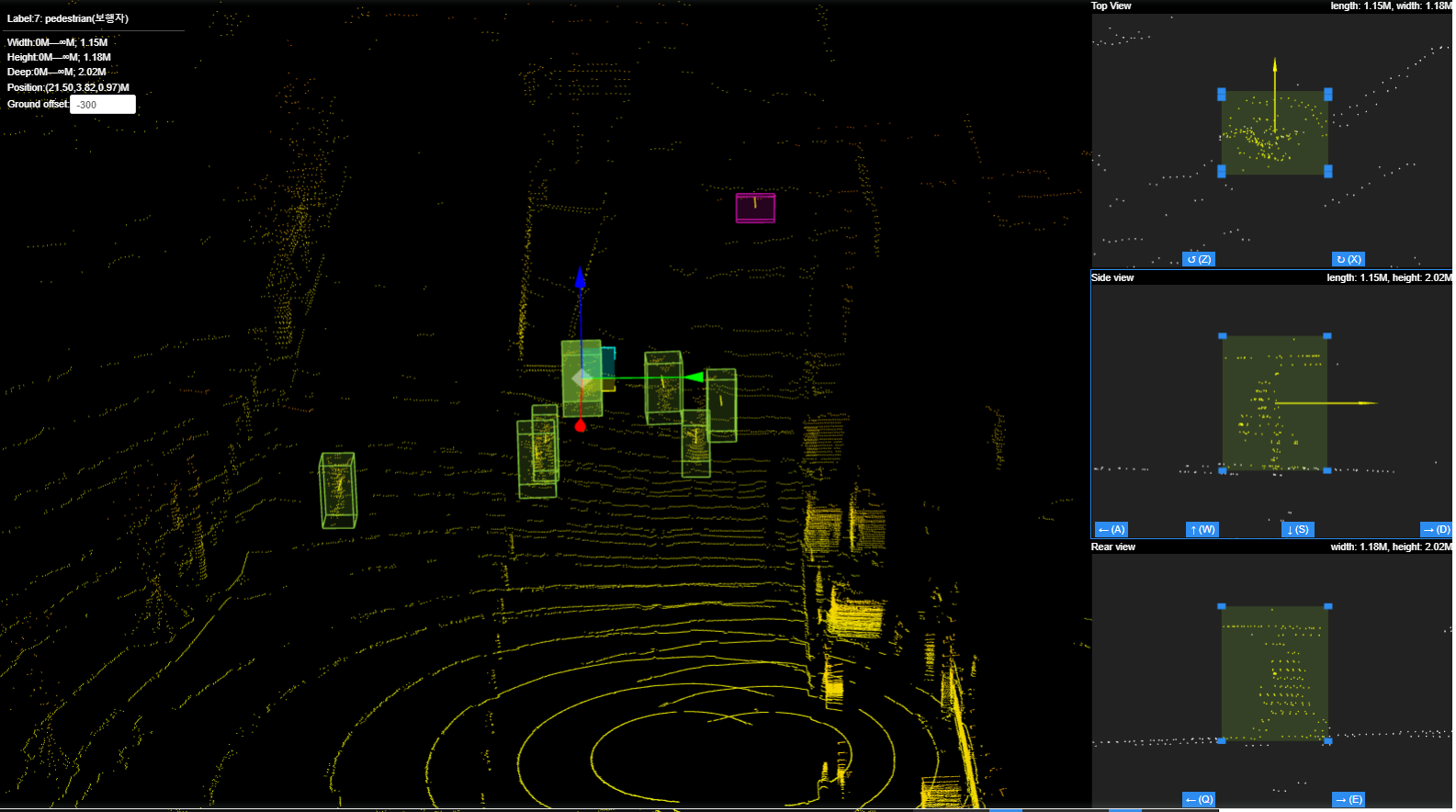
Task: Click the Side view panel title
Action: pyautogui.click(x=1112, y=277)
